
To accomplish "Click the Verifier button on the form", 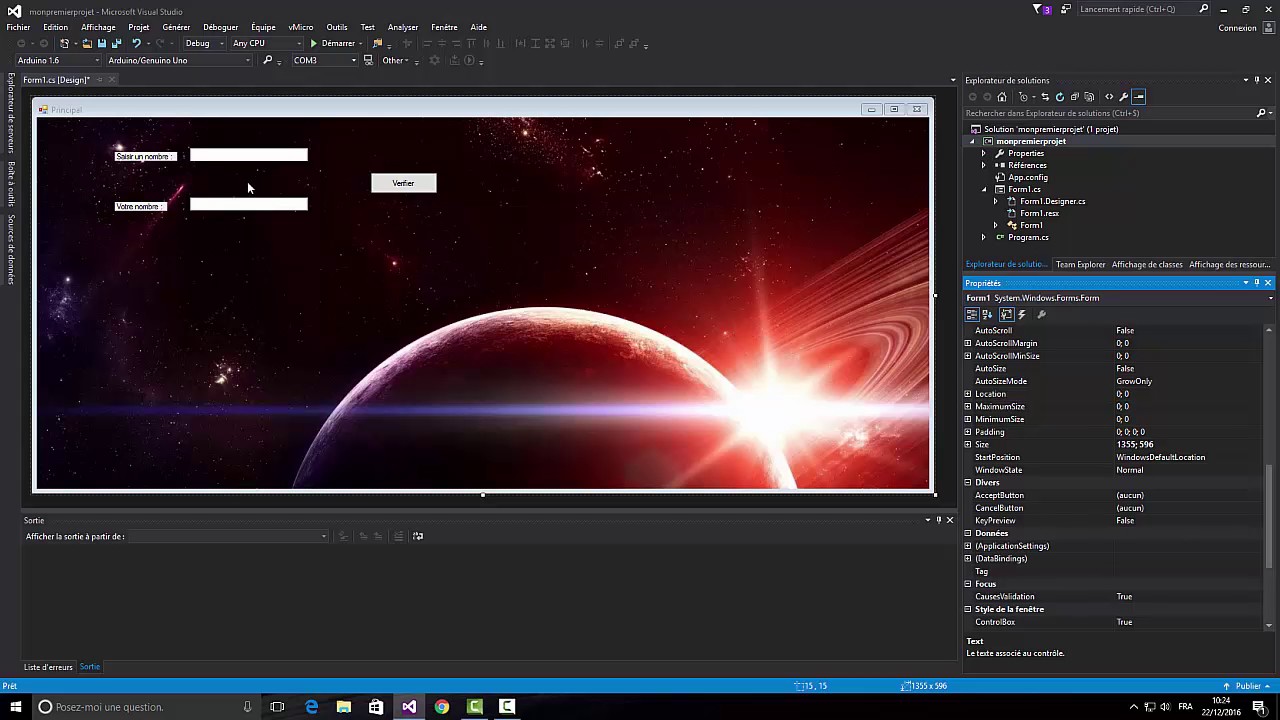I will pos(404,183).
